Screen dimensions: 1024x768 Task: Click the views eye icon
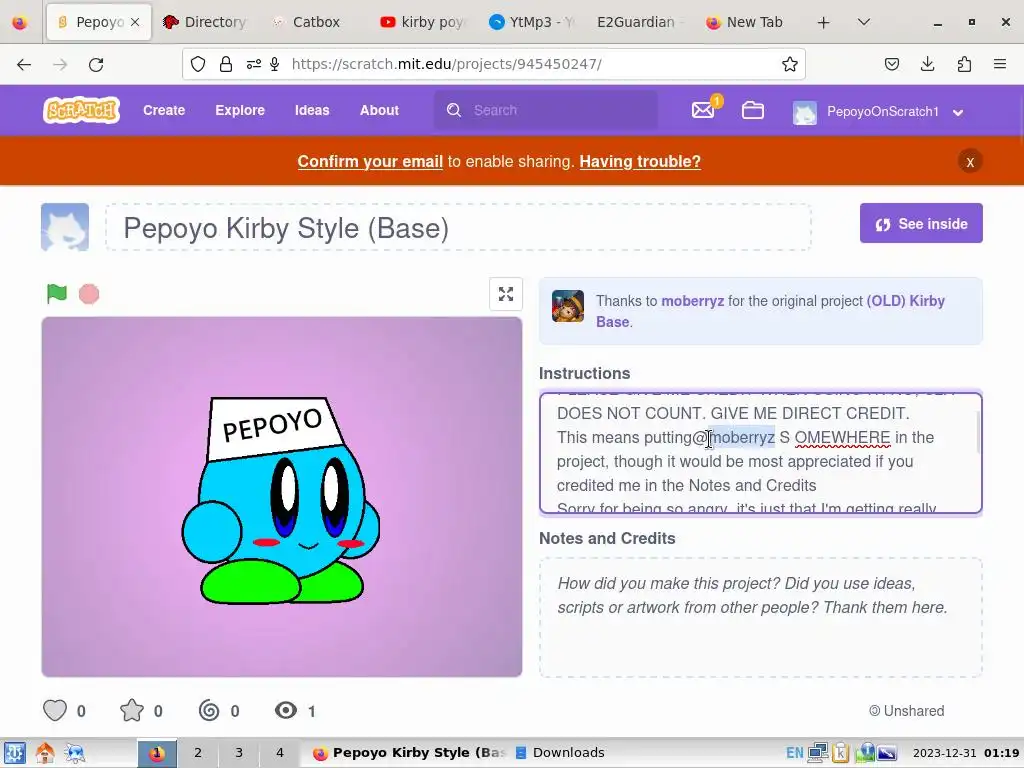tap(286, 711)
